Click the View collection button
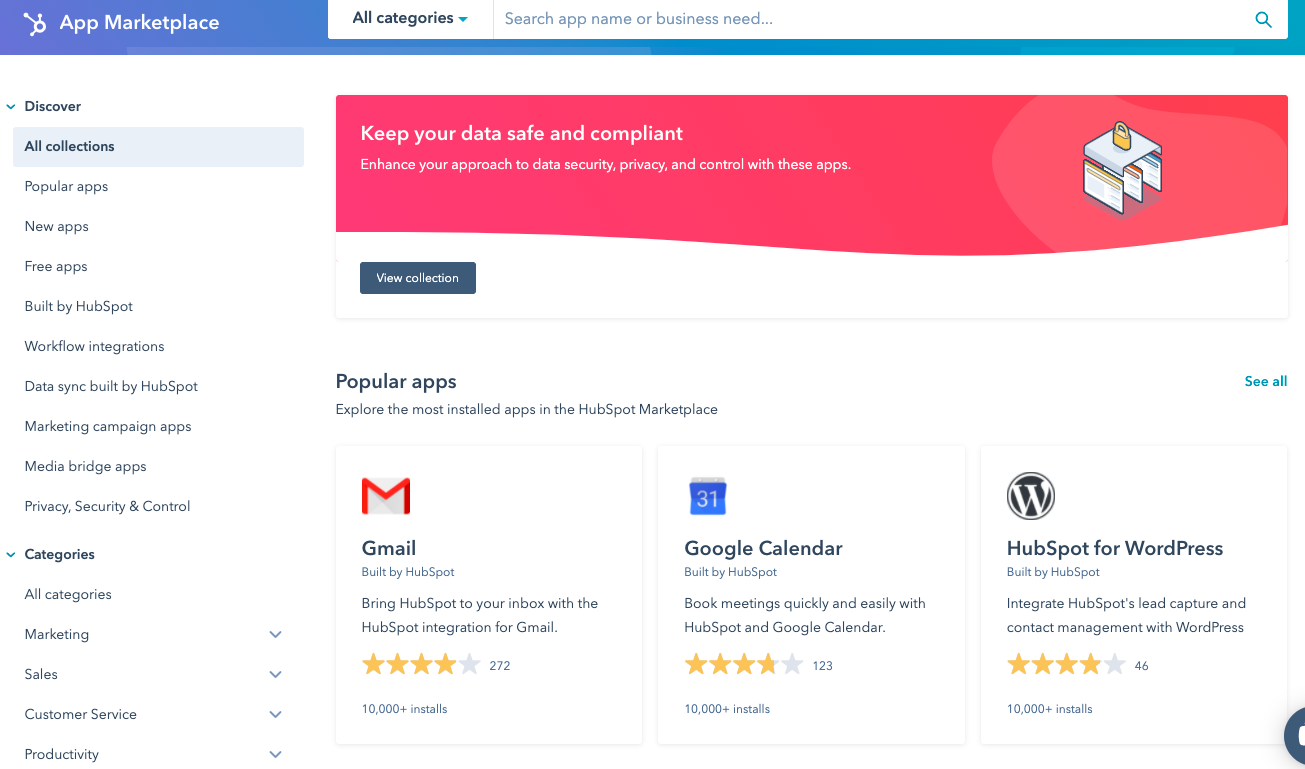Image resolution: width=1305 pixels, height=769 pixels. (418, 278)
